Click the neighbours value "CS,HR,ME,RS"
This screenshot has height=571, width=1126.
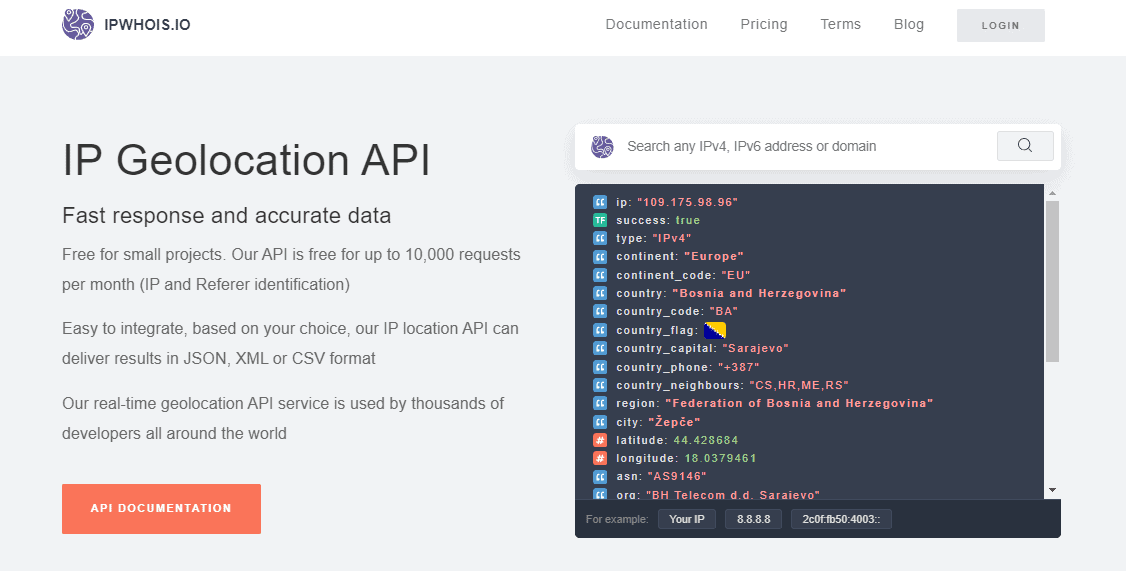coord(799,385)
